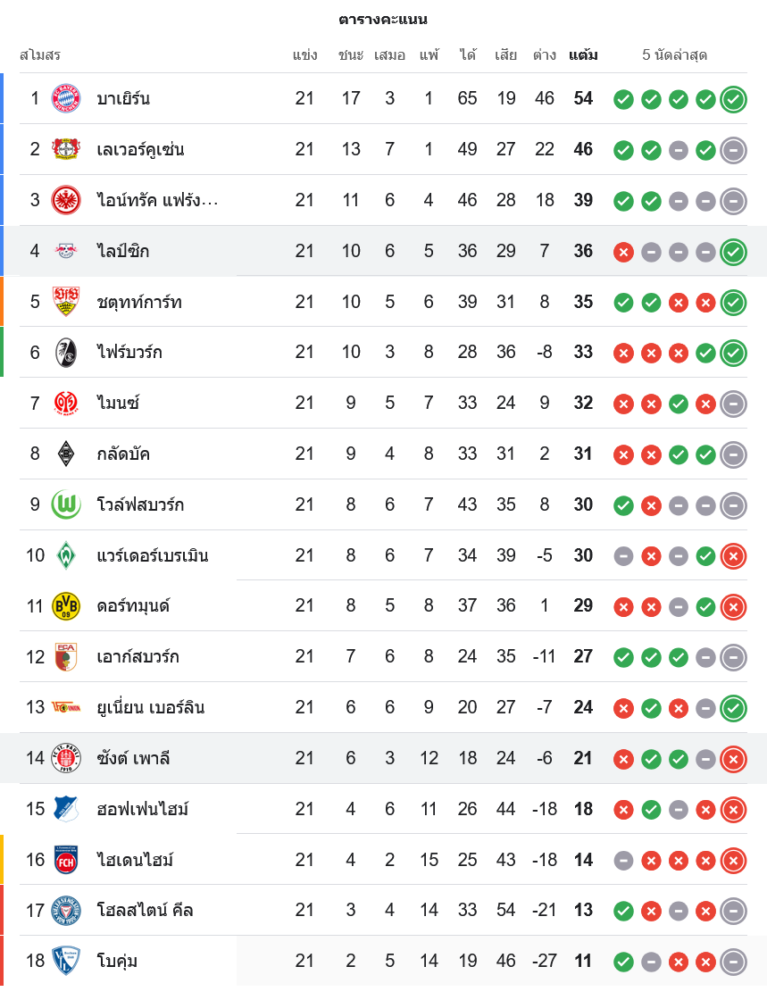Click the สโมสร column header
Screen dimensions: 767x1000
[40, 55]
